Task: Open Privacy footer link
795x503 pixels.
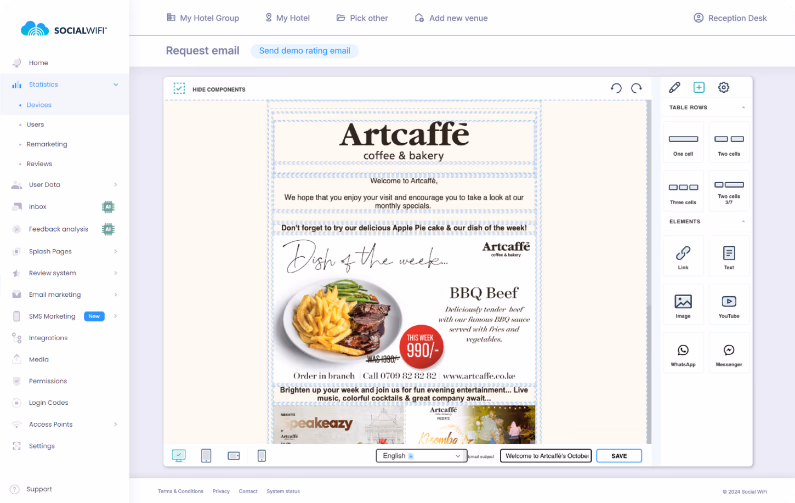Action: point(221,491)
